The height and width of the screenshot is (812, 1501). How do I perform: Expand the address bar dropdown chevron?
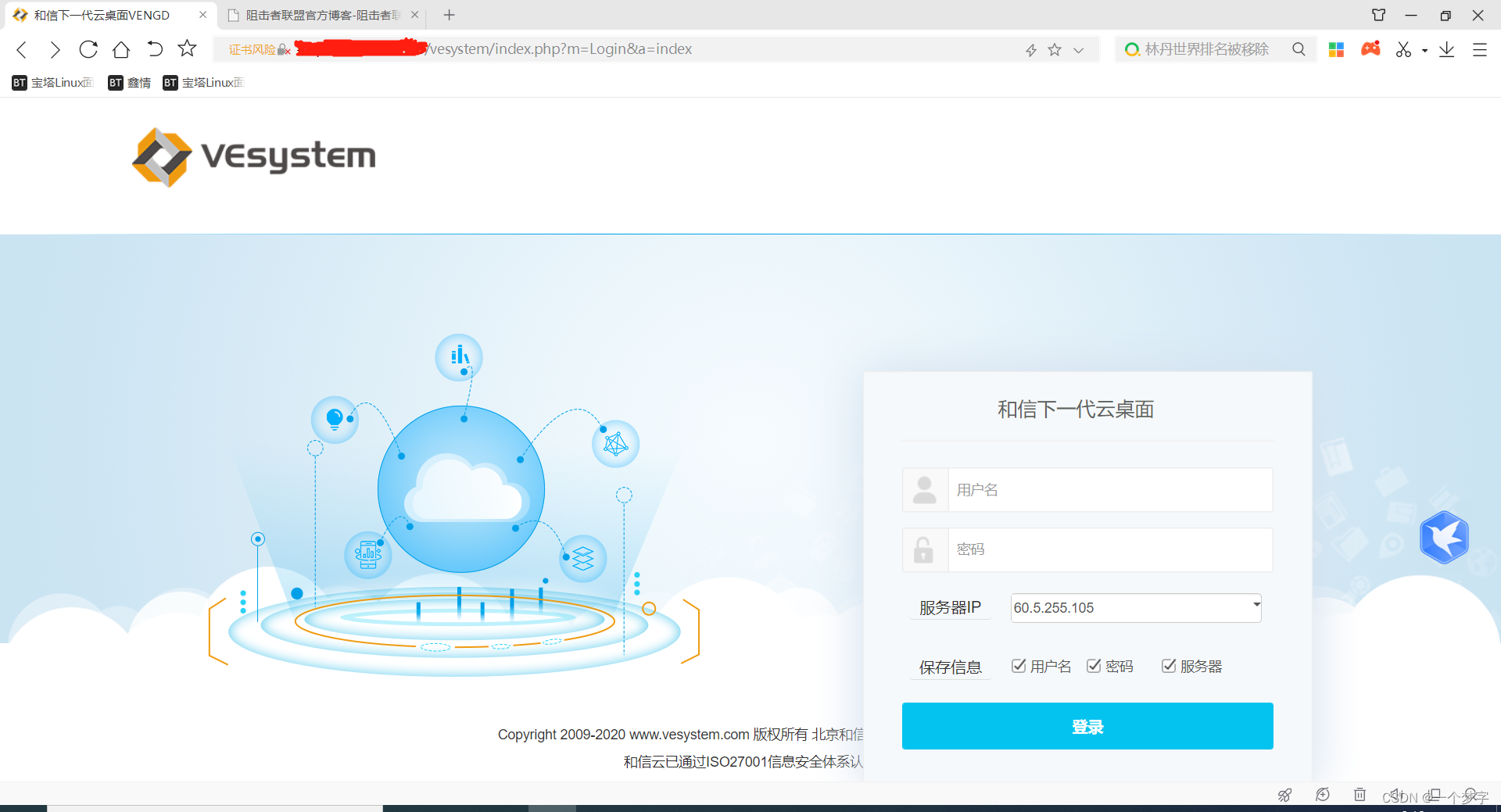(1079, 50)
